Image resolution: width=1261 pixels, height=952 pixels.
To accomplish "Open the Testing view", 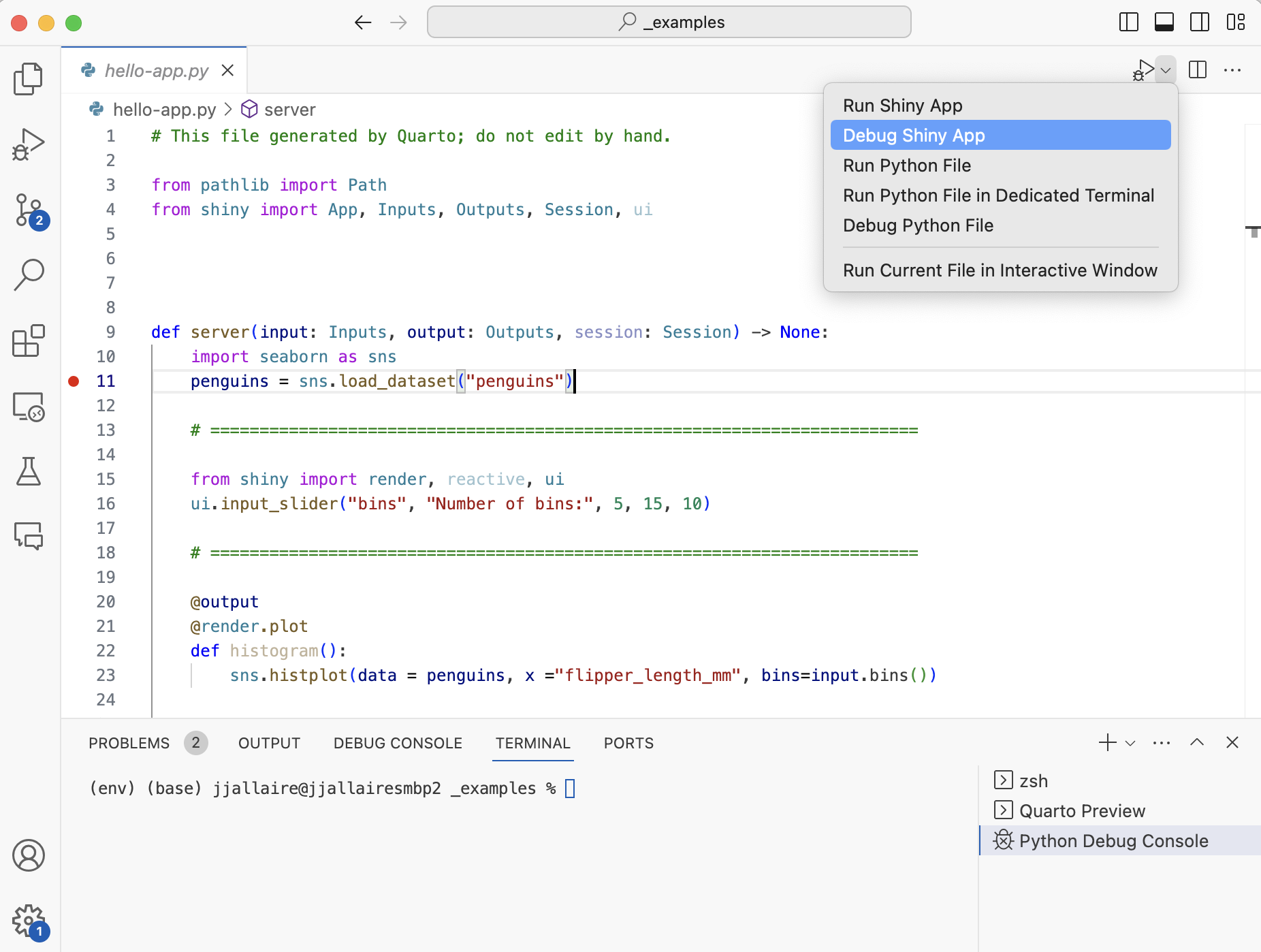I will click(28, 472).
